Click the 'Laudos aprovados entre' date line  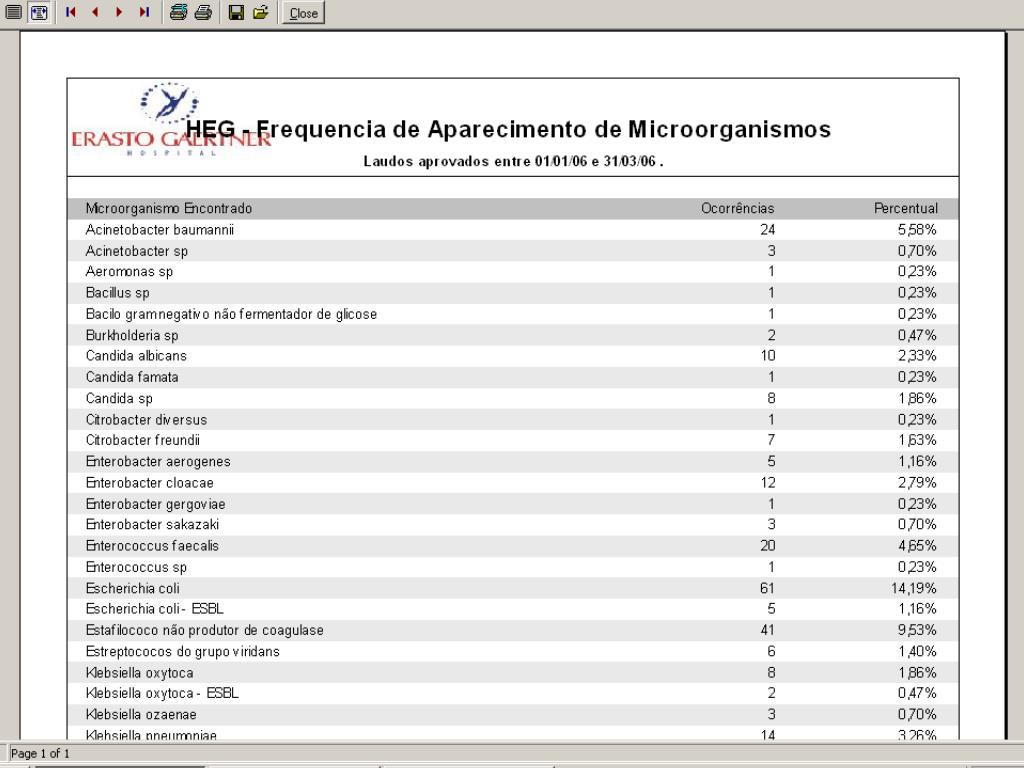pos(513,161)
